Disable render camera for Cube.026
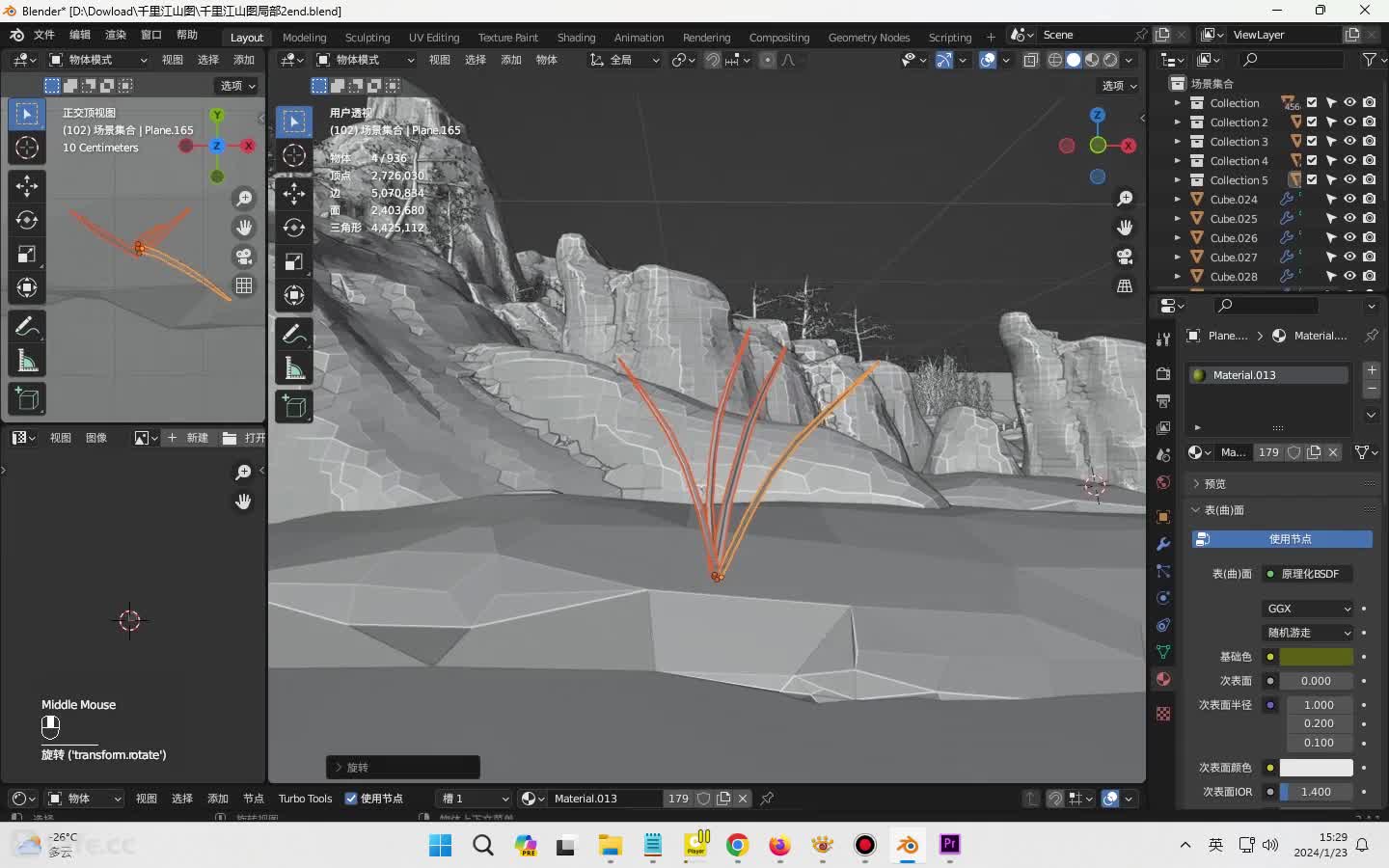Screen dimensions: 1389x868 point(1369,238)
